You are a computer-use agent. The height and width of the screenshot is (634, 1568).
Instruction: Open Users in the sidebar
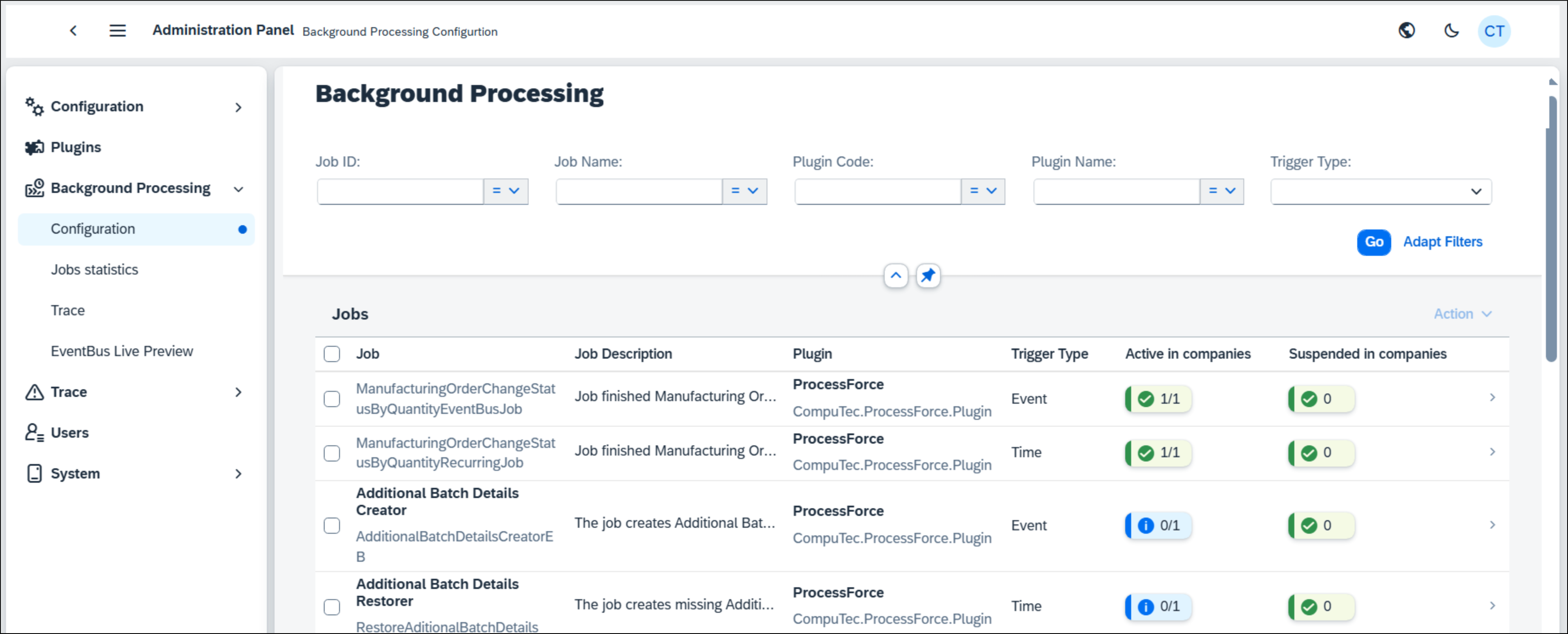pyautogui.click(x=69, y=433)
